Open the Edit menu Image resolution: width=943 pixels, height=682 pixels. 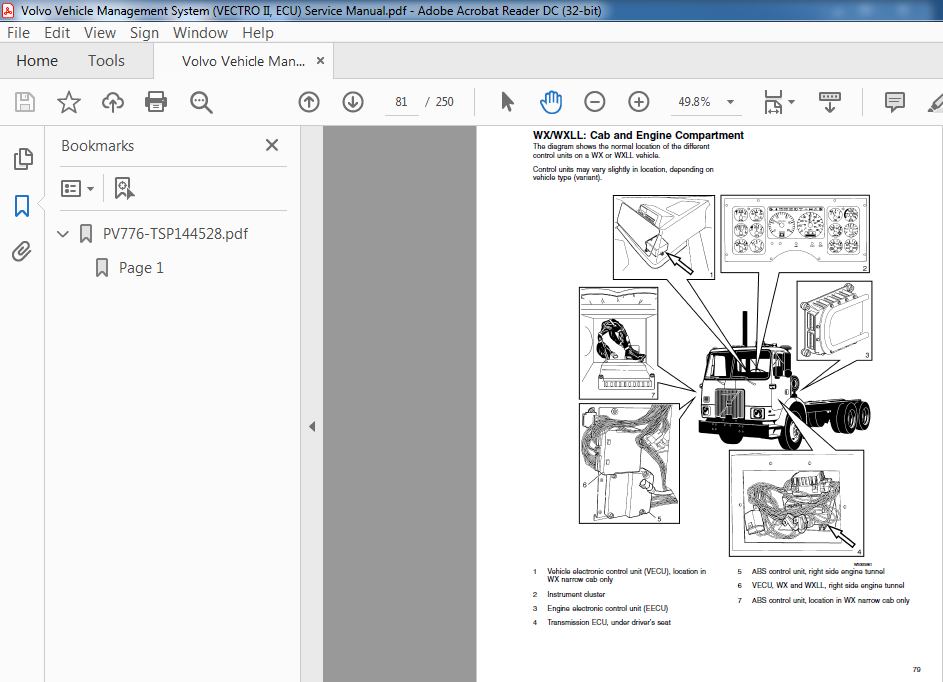[x=57, y=33]
